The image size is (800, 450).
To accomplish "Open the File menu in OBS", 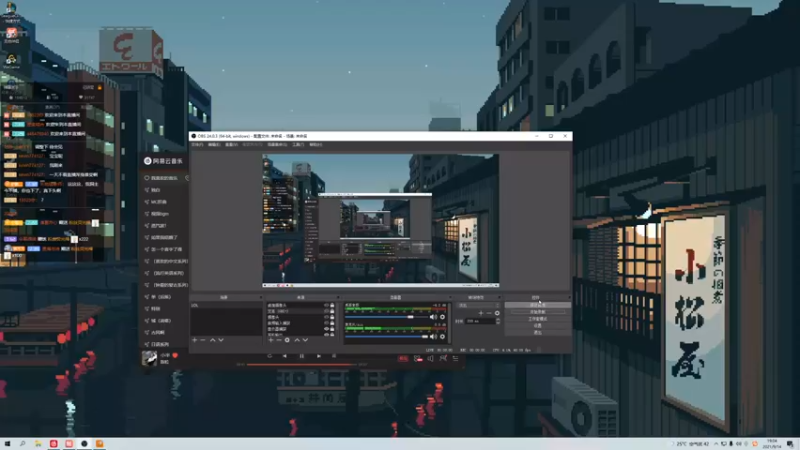I will 197,145.
